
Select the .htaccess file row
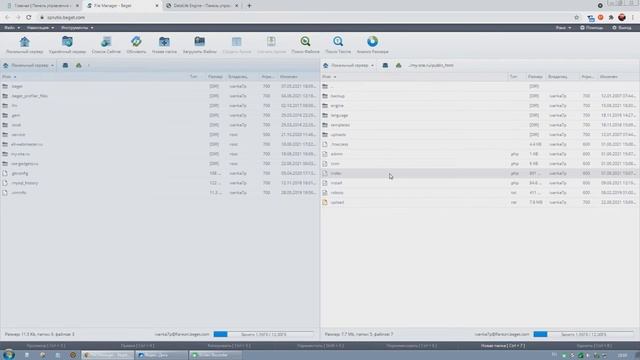[480, 144]
